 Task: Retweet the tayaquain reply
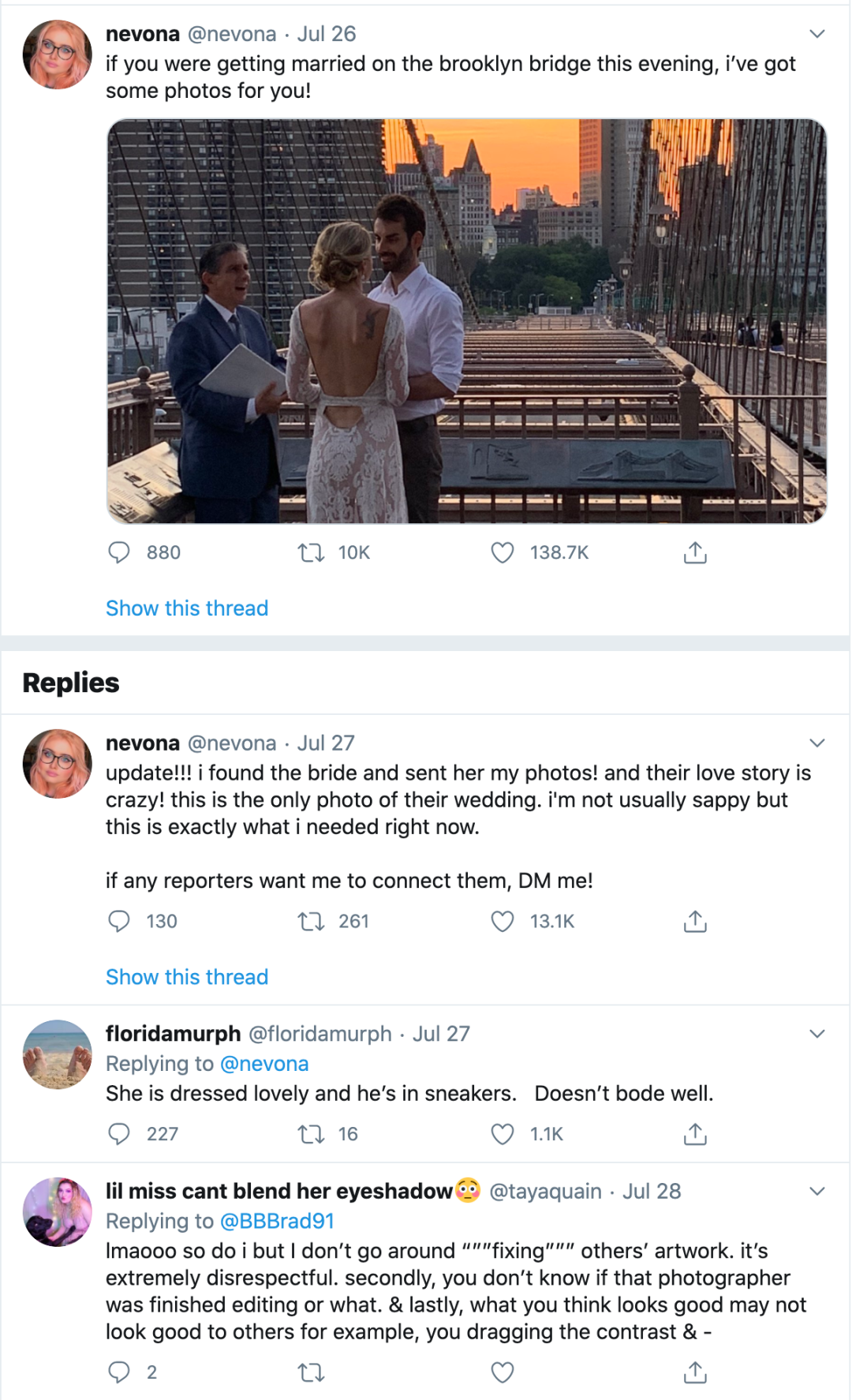pyautogui.click(x=311, y=1372)
